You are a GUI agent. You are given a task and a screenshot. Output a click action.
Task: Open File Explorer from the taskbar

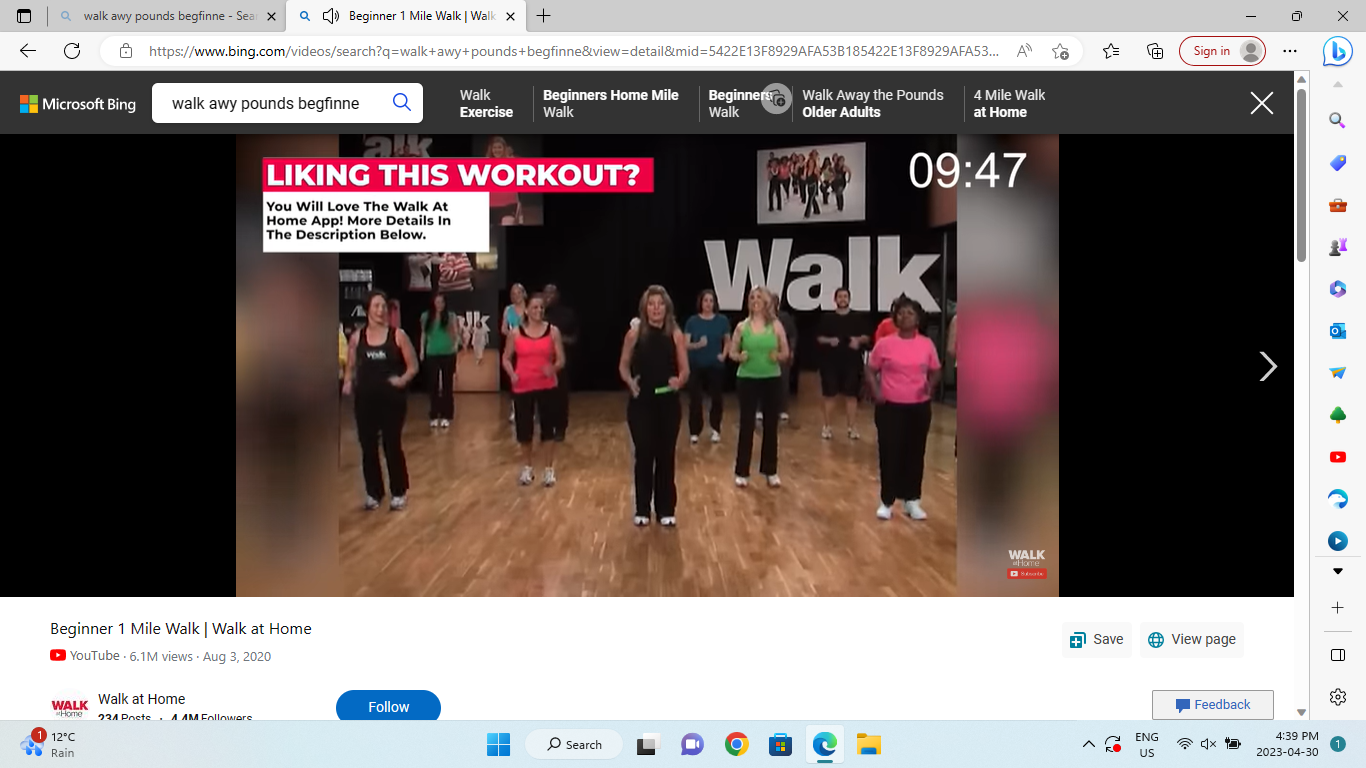869,744
